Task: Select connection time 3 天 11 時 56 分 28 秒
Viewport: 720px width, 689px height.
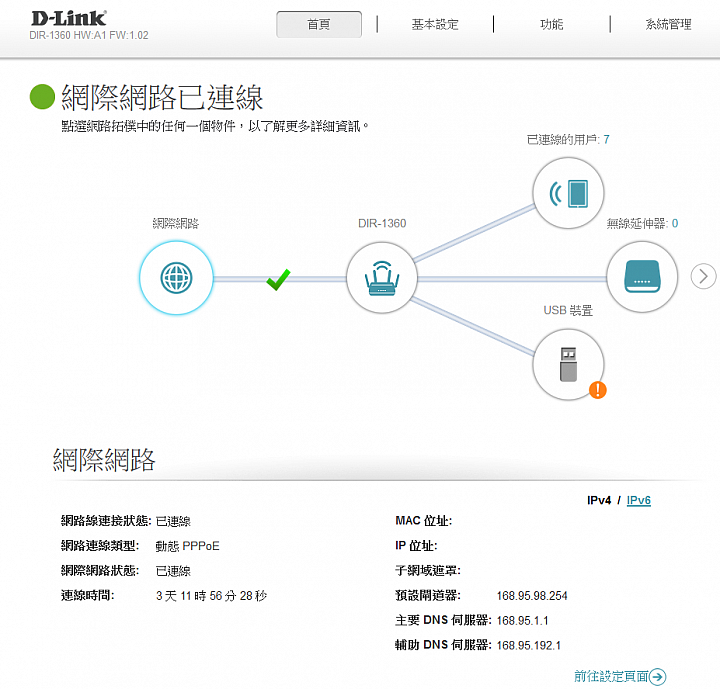Action: point(211,596)
